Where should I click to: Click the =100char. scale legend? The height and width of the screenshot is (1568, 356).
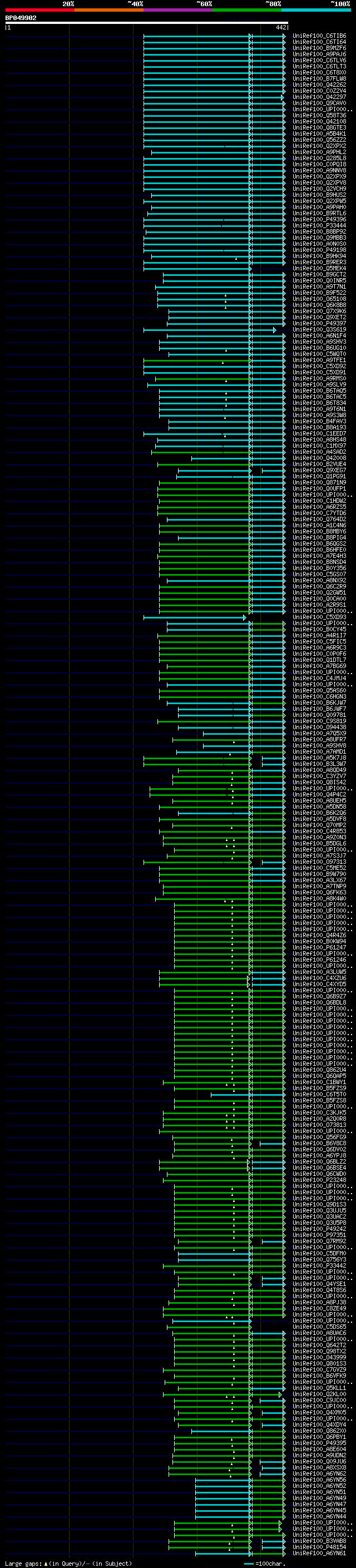pos(265,1563)
